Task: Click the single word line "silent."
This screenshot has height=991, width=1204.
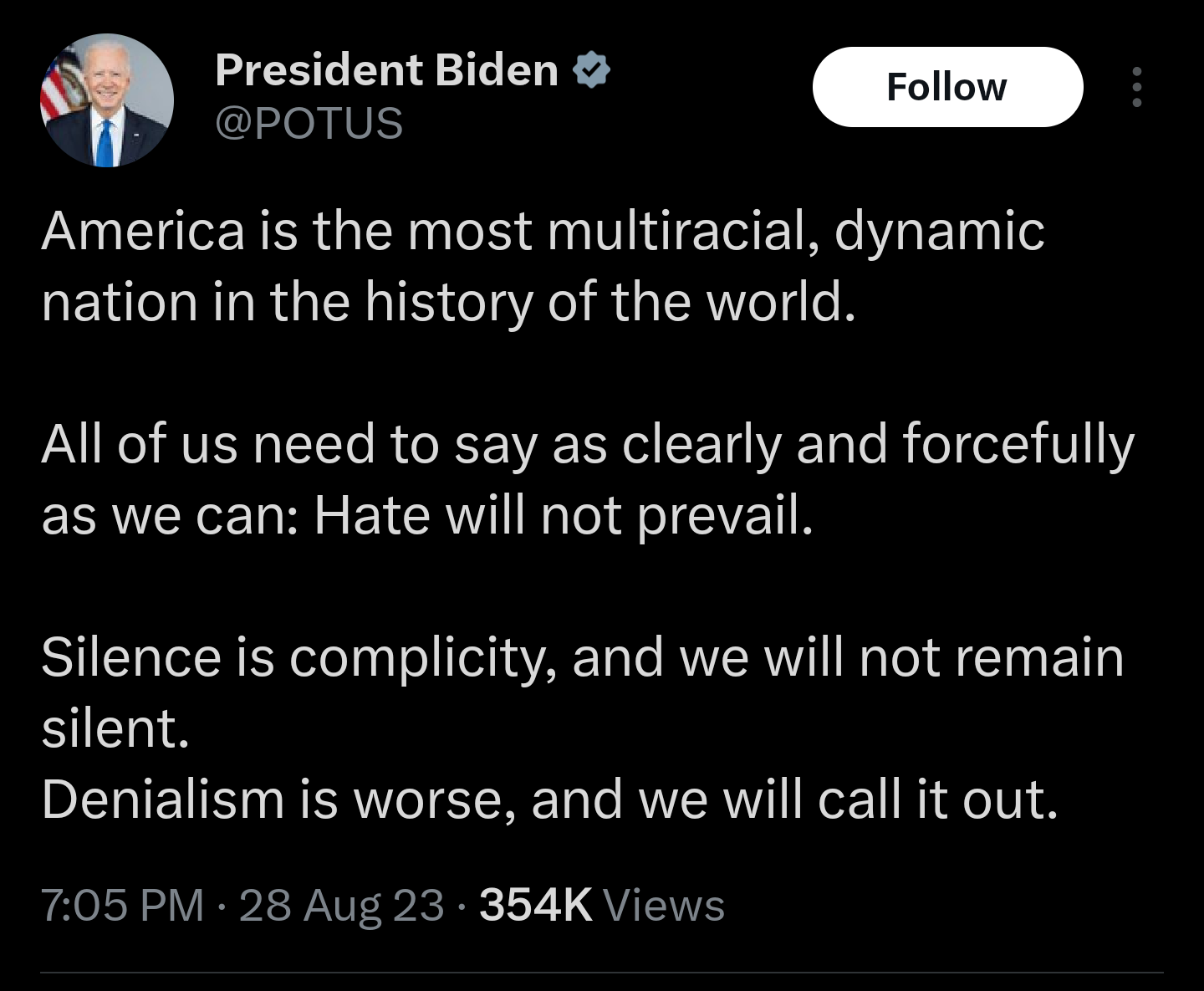Action: coord(115,728)
